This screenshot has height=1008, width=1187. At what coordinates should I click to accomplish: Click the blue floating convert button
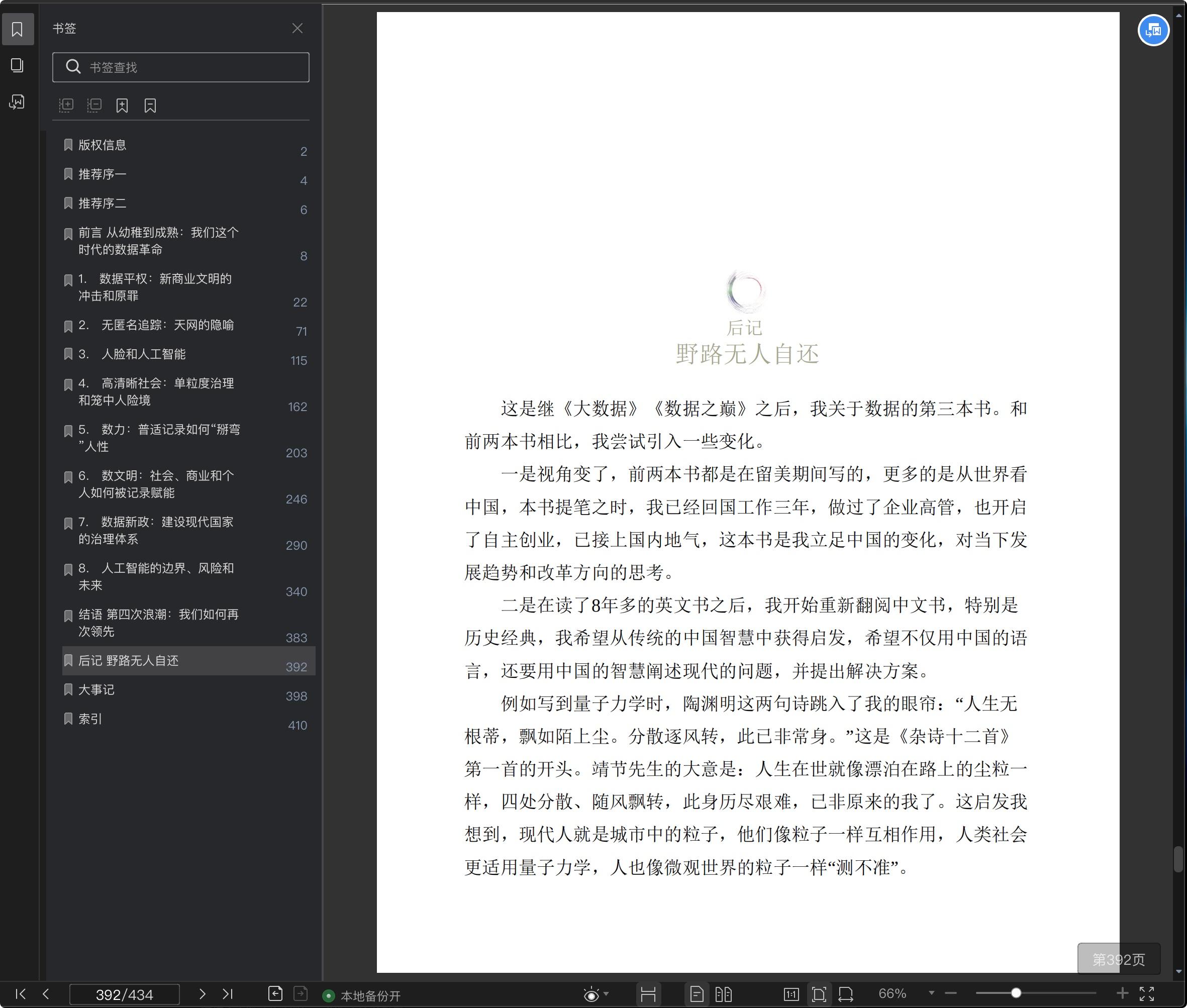tap(1153, 30)
